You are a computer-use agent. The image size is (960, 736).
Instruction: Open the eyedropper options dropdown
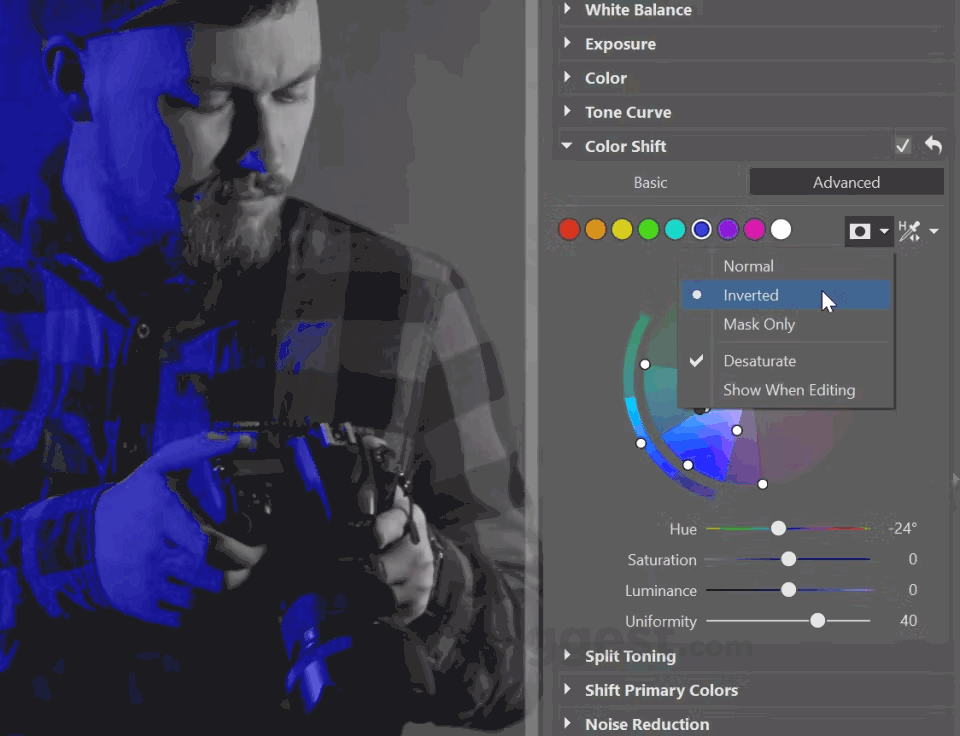(934, 231)
